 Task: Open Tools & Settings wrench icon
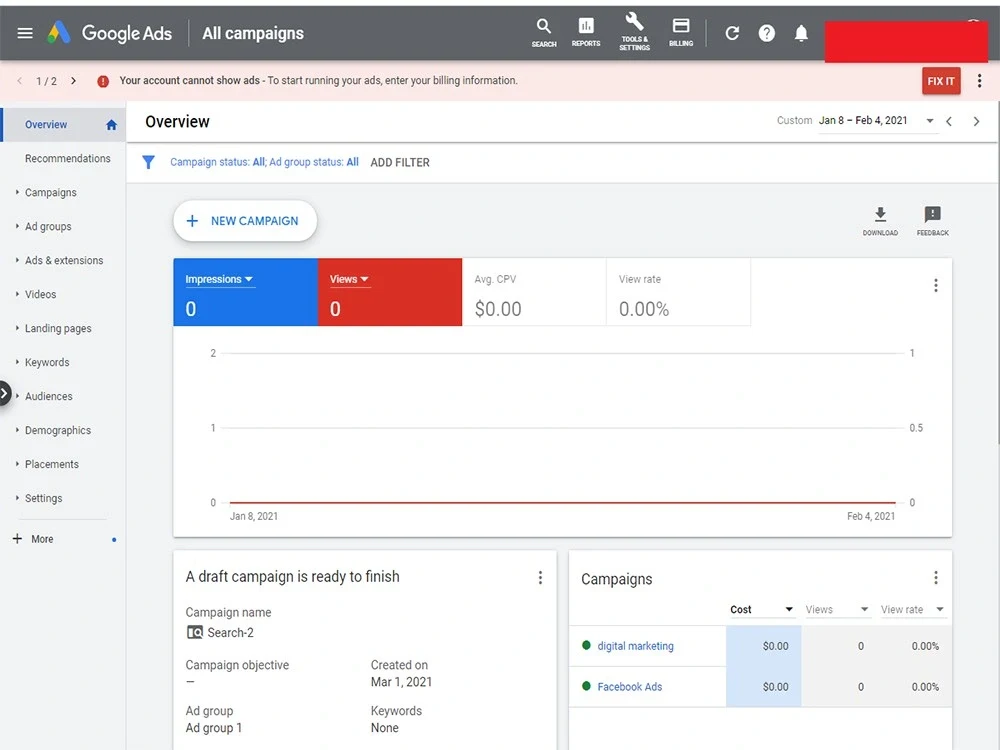(x=634, y=31)
